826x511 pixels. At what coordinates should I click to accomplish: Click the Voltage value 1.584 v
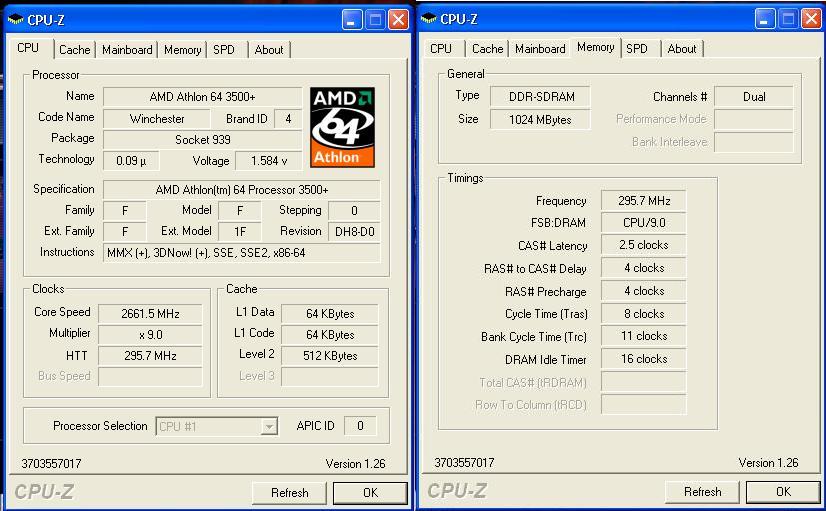click(269, 161)
